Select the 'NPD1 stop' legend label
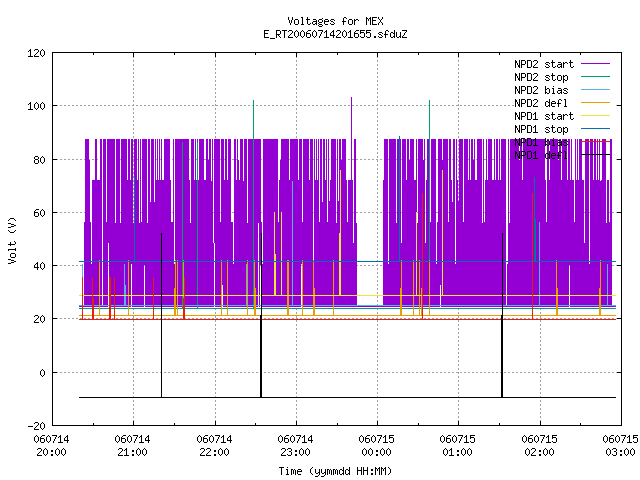Screen dimensions: 640x480 [x=541, y=129]
